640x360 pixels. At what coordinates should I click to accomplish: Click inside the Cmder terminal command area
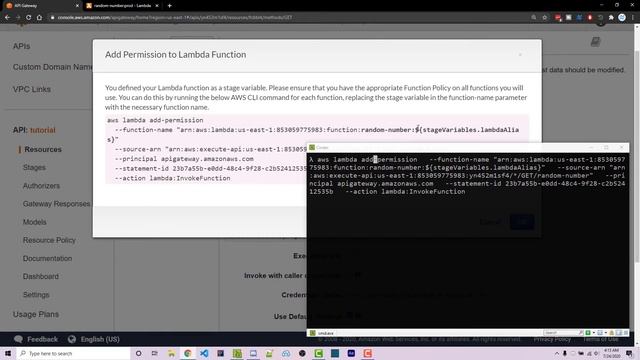tap(468, 241)
